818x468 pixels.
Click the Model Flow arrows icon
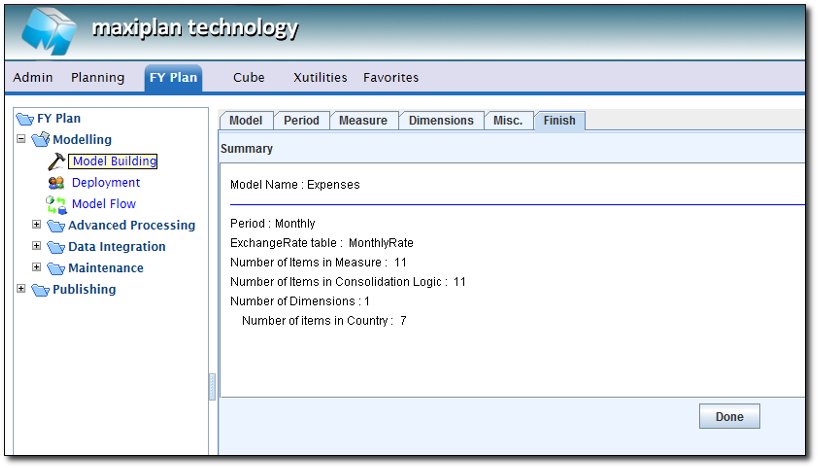(x=56, y=204)
